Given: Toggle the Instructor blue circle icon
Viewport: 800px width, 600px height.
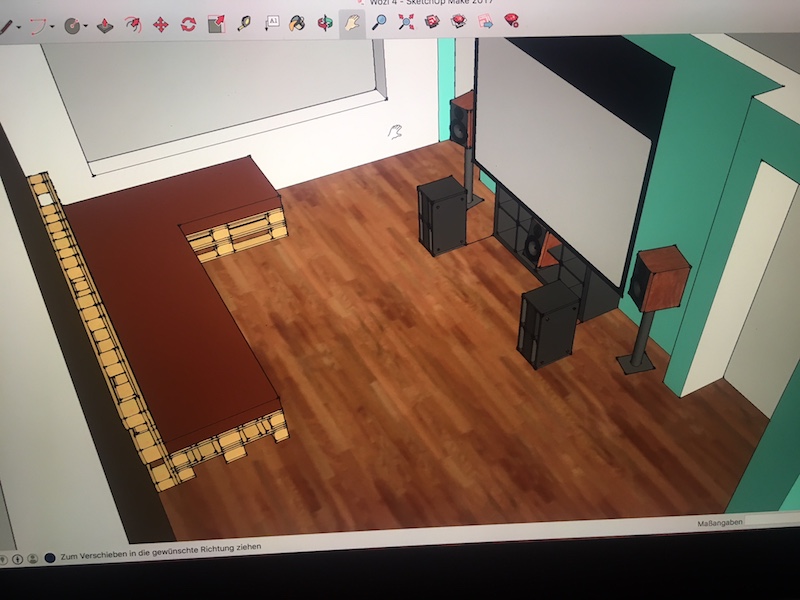Looking at the screenshot, I should [x=49, y=558].
